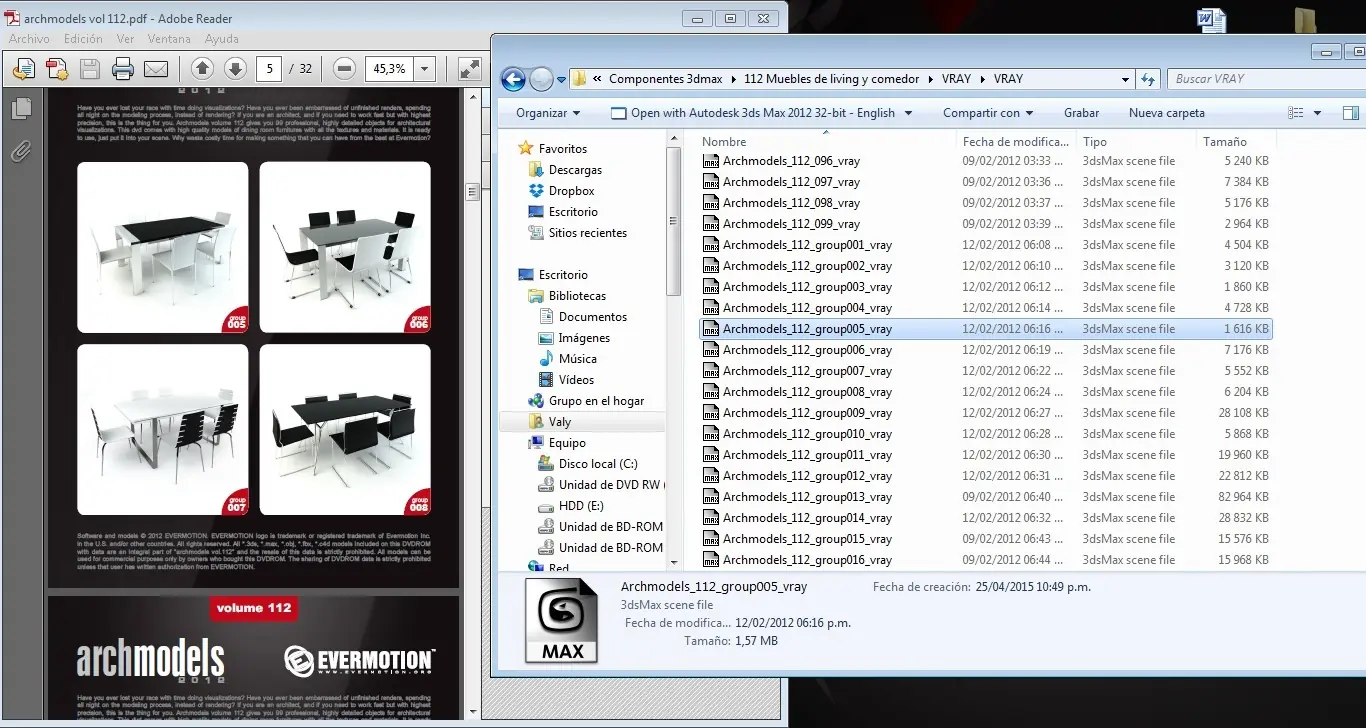Open the Edición menu
Viewport: 1366px width, 728px height.
click(x=83, y=39)
